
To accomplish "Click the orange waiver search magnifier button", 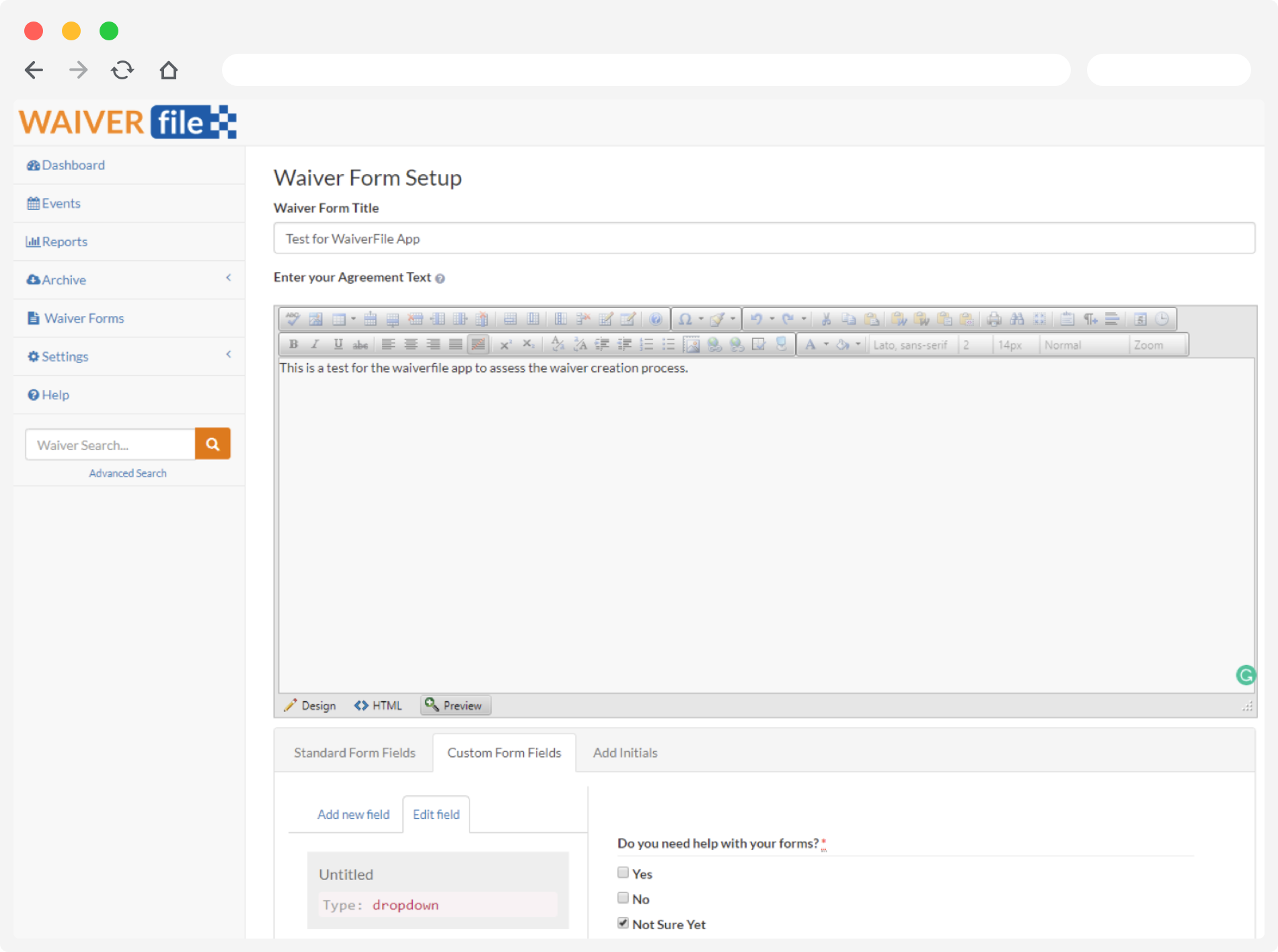I will (x=213, y=444).
